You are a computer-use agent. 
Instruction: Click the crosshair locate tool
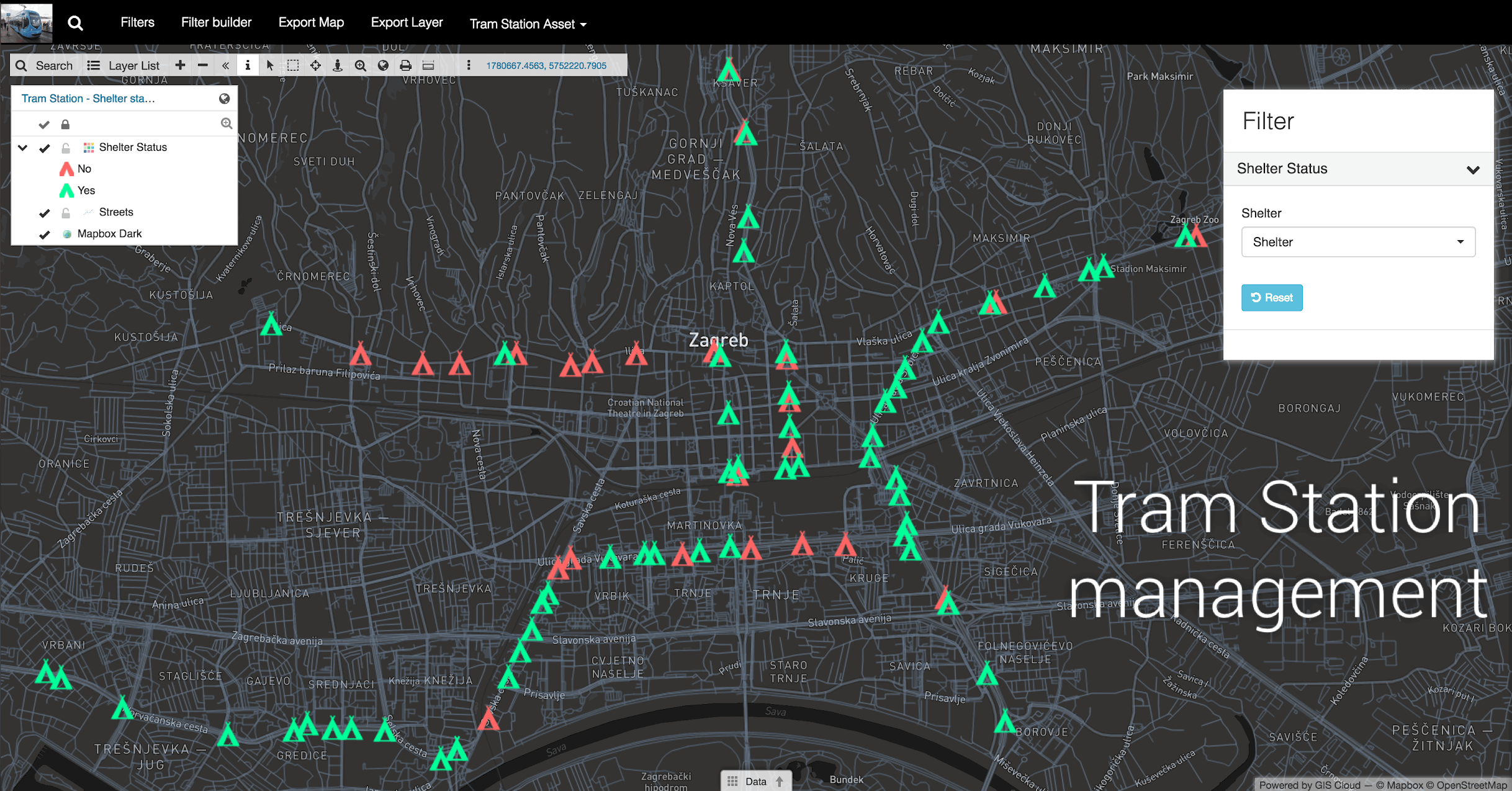point(315,65)
